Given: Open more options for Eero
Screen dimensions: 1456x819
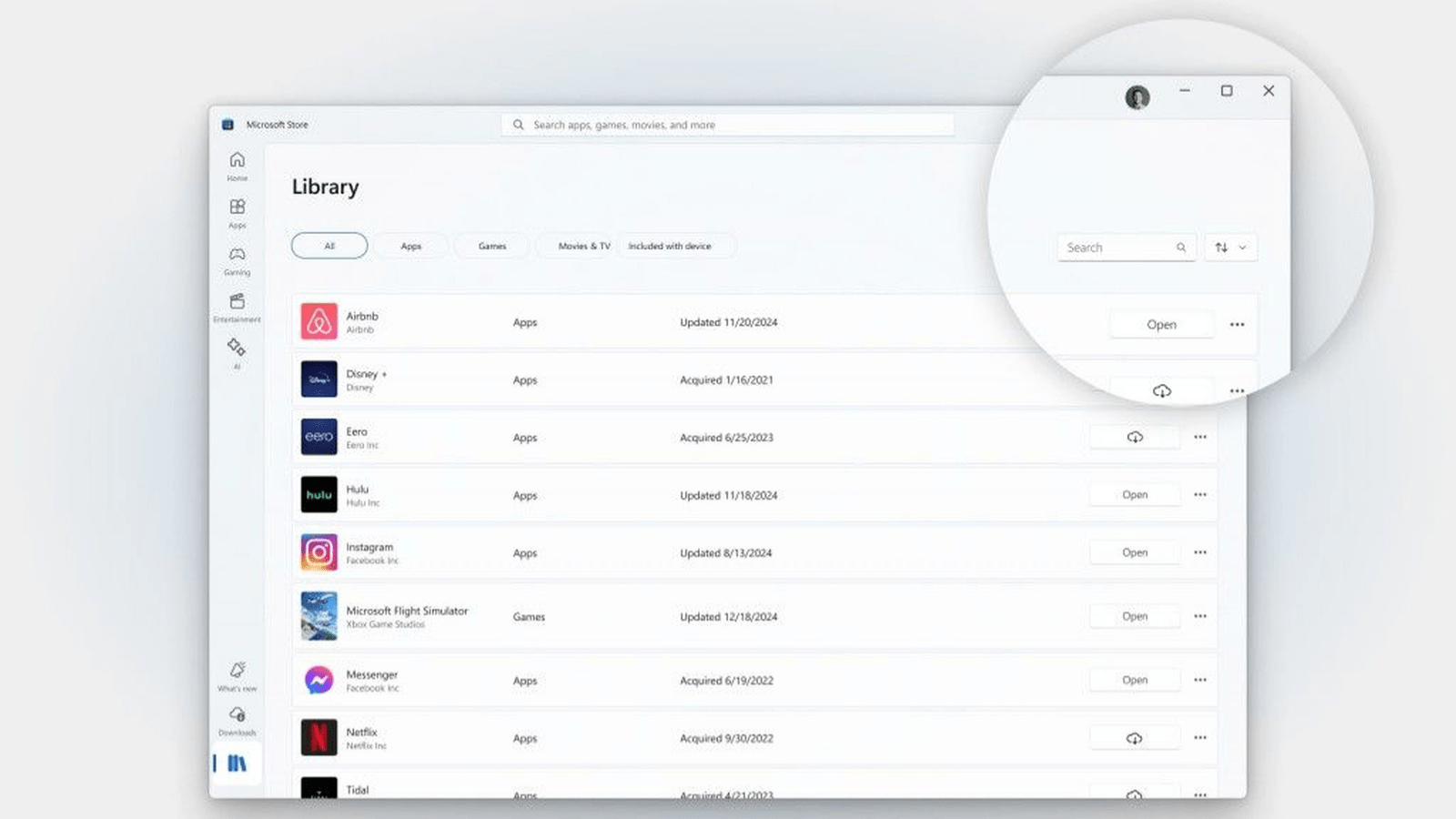Looking at the screenshot, I should click(x=1200, y=437).
